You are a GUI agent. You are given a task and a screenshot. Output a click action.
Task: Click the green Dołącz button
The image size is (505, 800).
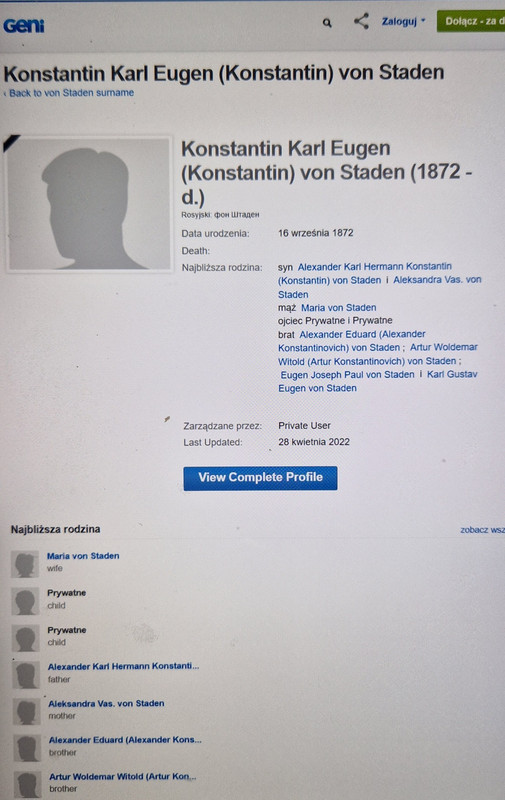click(471, 21)
